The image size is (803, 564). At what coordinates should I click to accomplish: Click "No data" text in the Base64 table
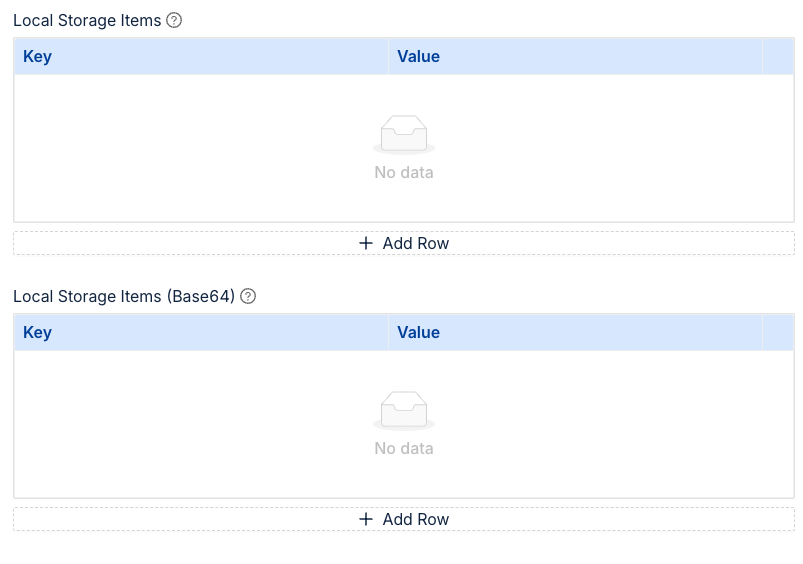pyautogui.click(x=404, y=449)
